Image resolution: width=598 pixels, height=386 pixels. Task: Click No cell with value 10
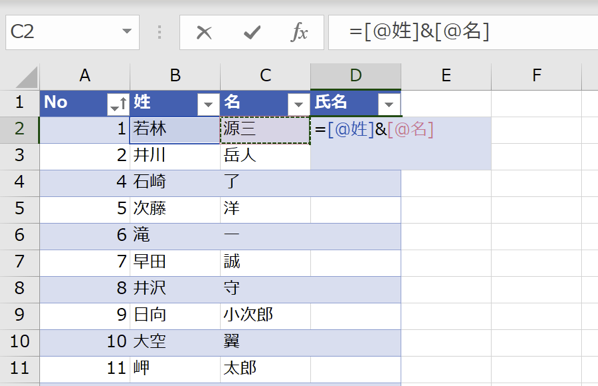pyautogui.click(x=85, y=343)
